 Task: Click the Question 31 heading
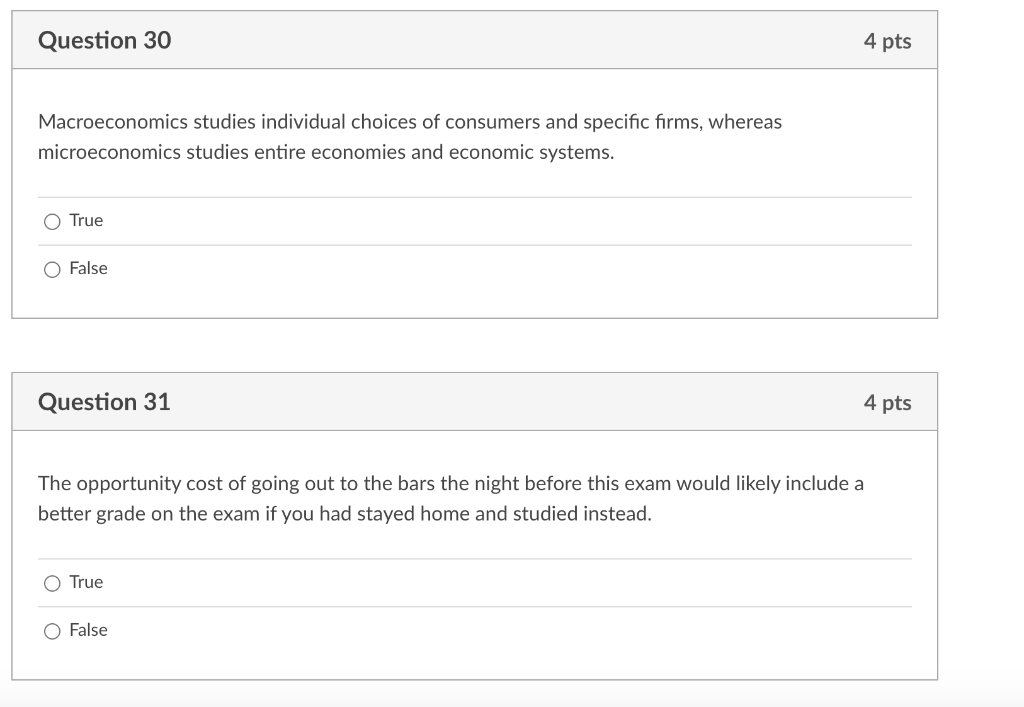point(104,402)
